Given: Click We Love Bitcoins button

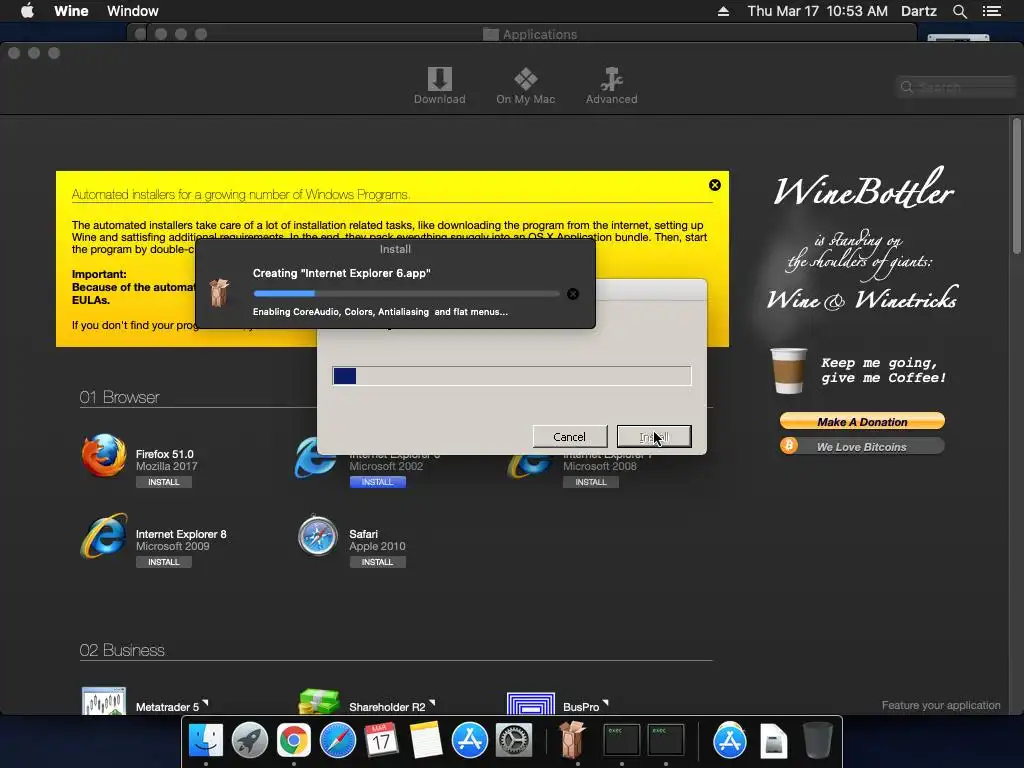Looking at the screenshot, I should pos(862,446).
